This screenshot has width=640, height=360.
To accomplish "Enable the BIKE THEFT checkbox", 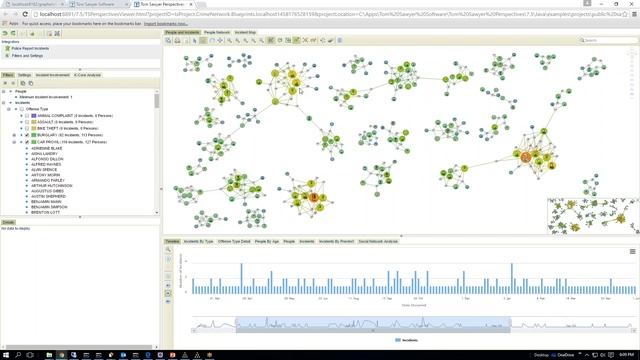I will (27, 128).
